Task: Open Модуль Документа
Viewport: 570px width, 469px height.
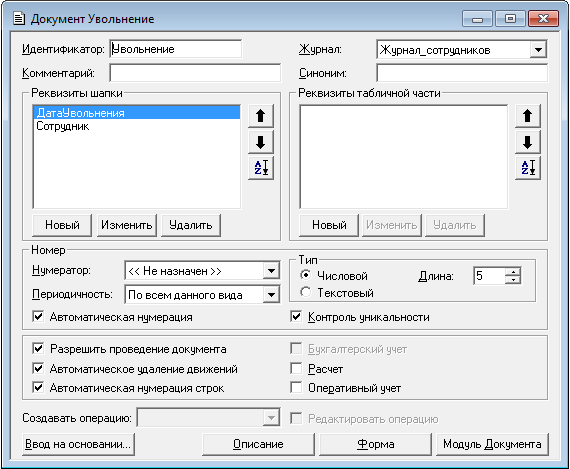Action: [492, 444]
